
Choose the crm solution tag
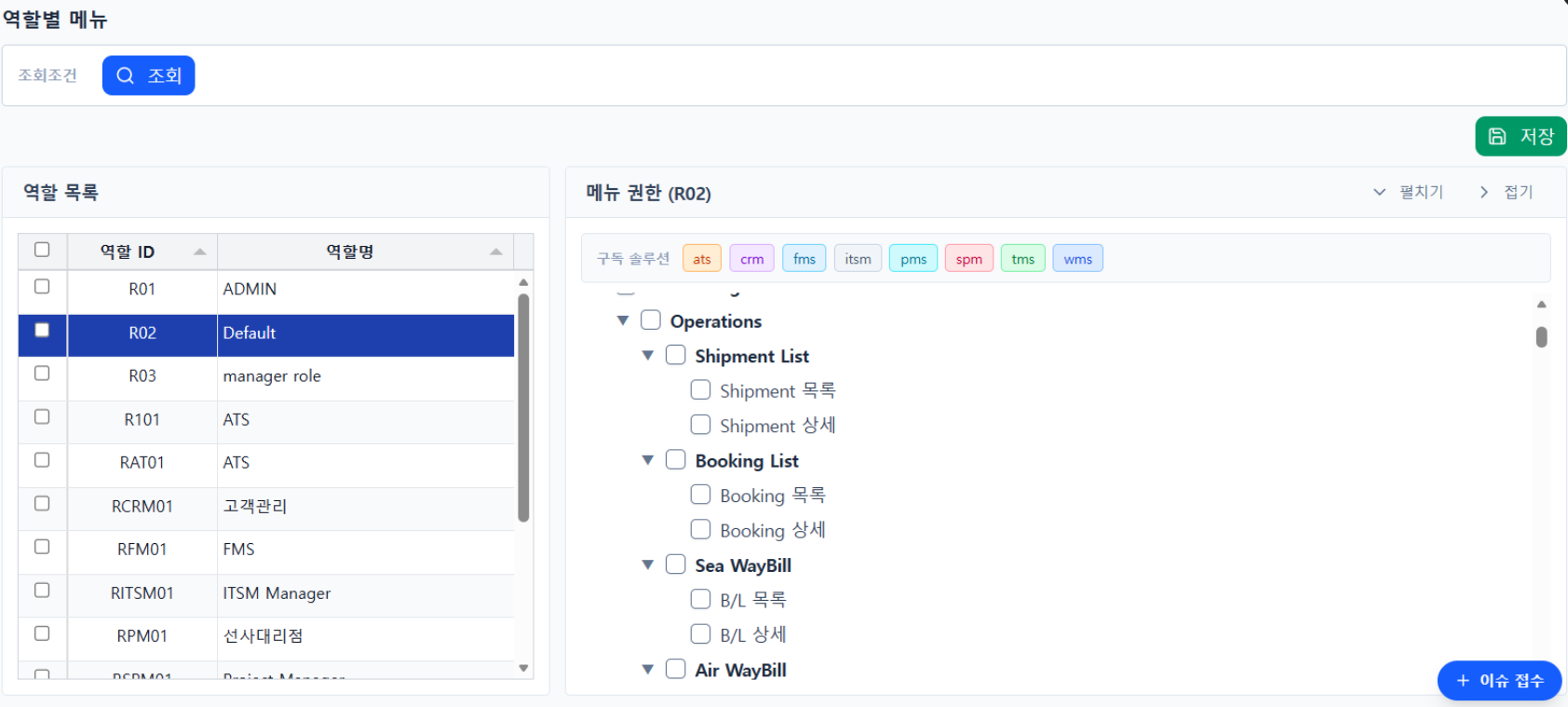pos(751,259)
